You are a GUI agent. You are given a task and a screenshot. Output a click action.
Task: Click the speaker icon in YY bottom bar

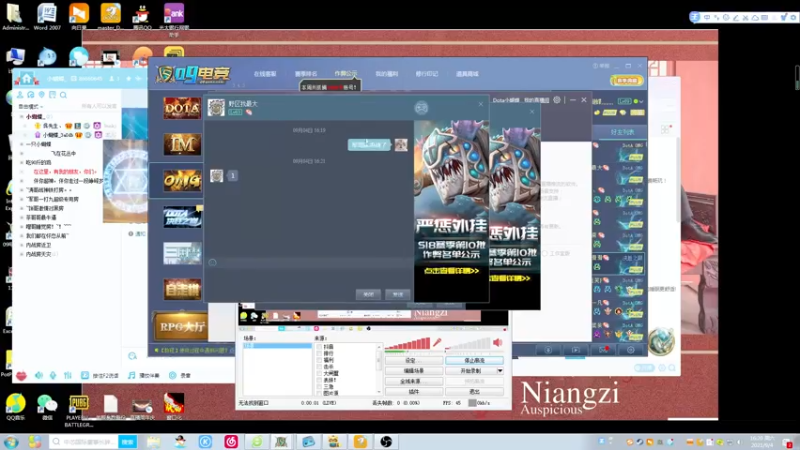point(39,376)
